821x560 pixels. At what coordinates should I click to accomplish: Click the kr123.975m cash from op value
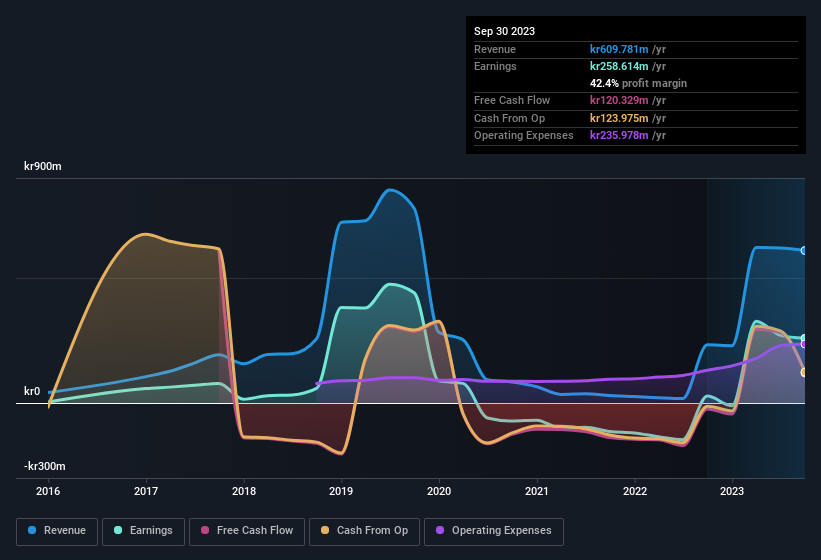tap(619, 118)
